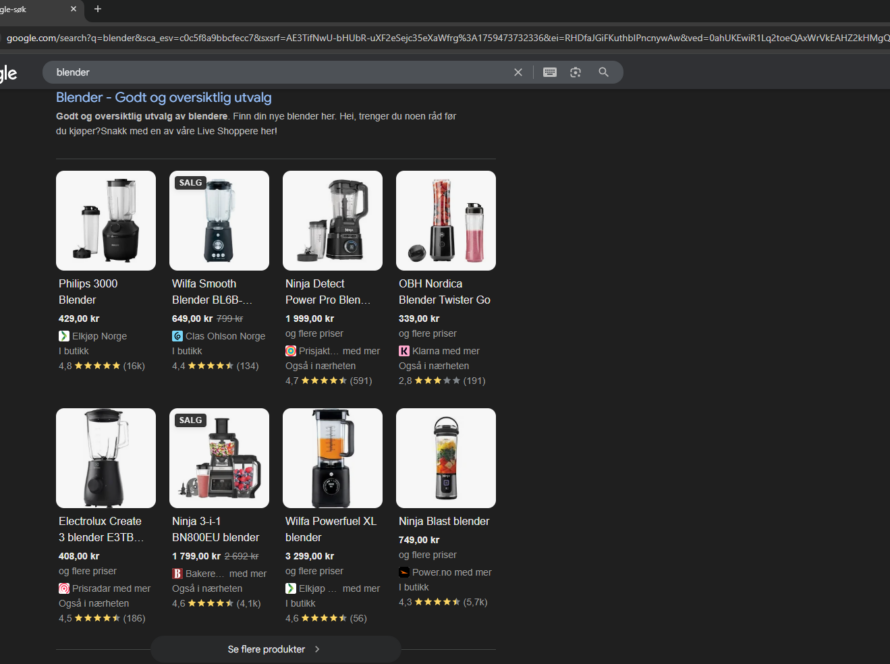
Task: Select the Wilfa Powerfuel XL blender image
Action: 332,458
